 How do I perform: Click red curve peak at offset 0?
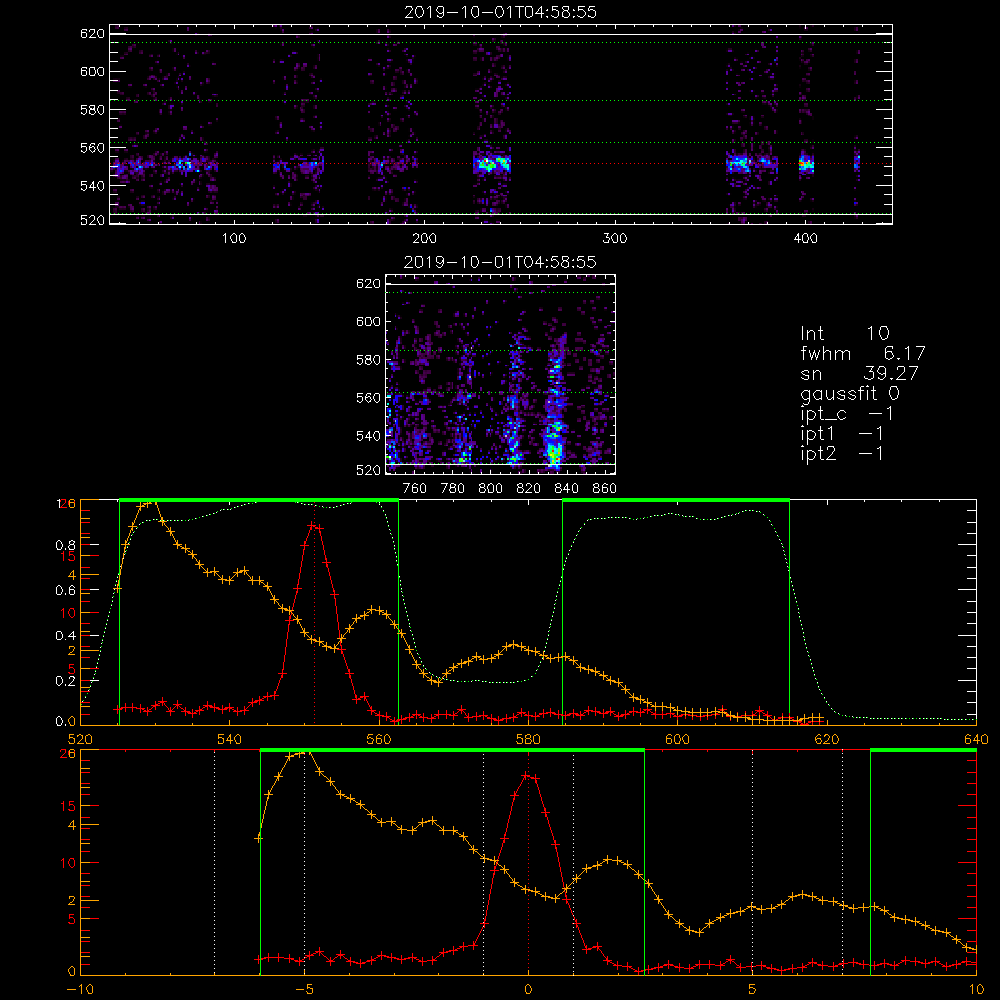coord(527,776)
